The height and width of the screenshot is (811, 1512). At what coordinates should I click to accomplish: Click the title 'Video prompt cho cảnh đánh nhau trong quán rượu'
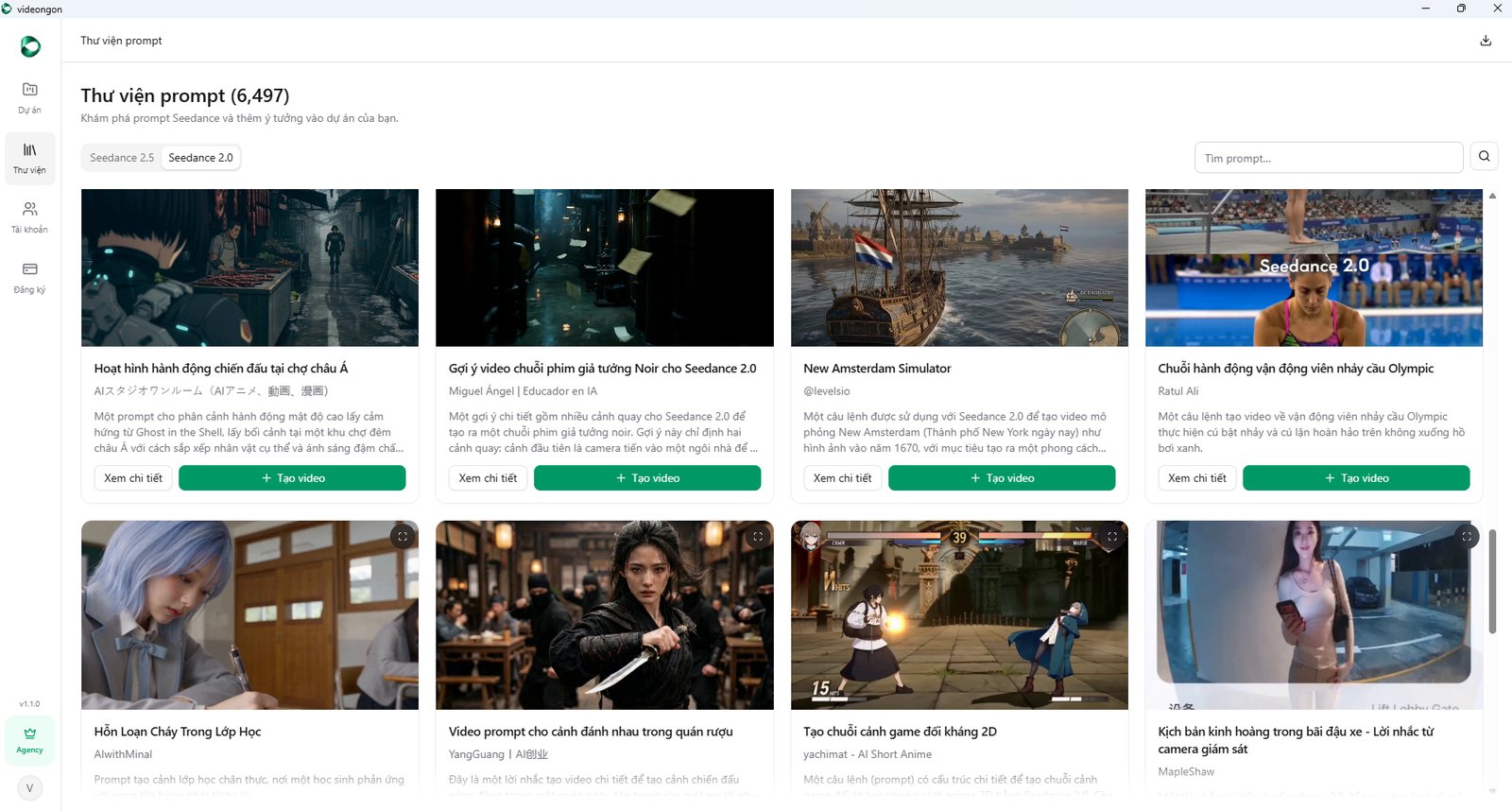click(x=591, y=732)
